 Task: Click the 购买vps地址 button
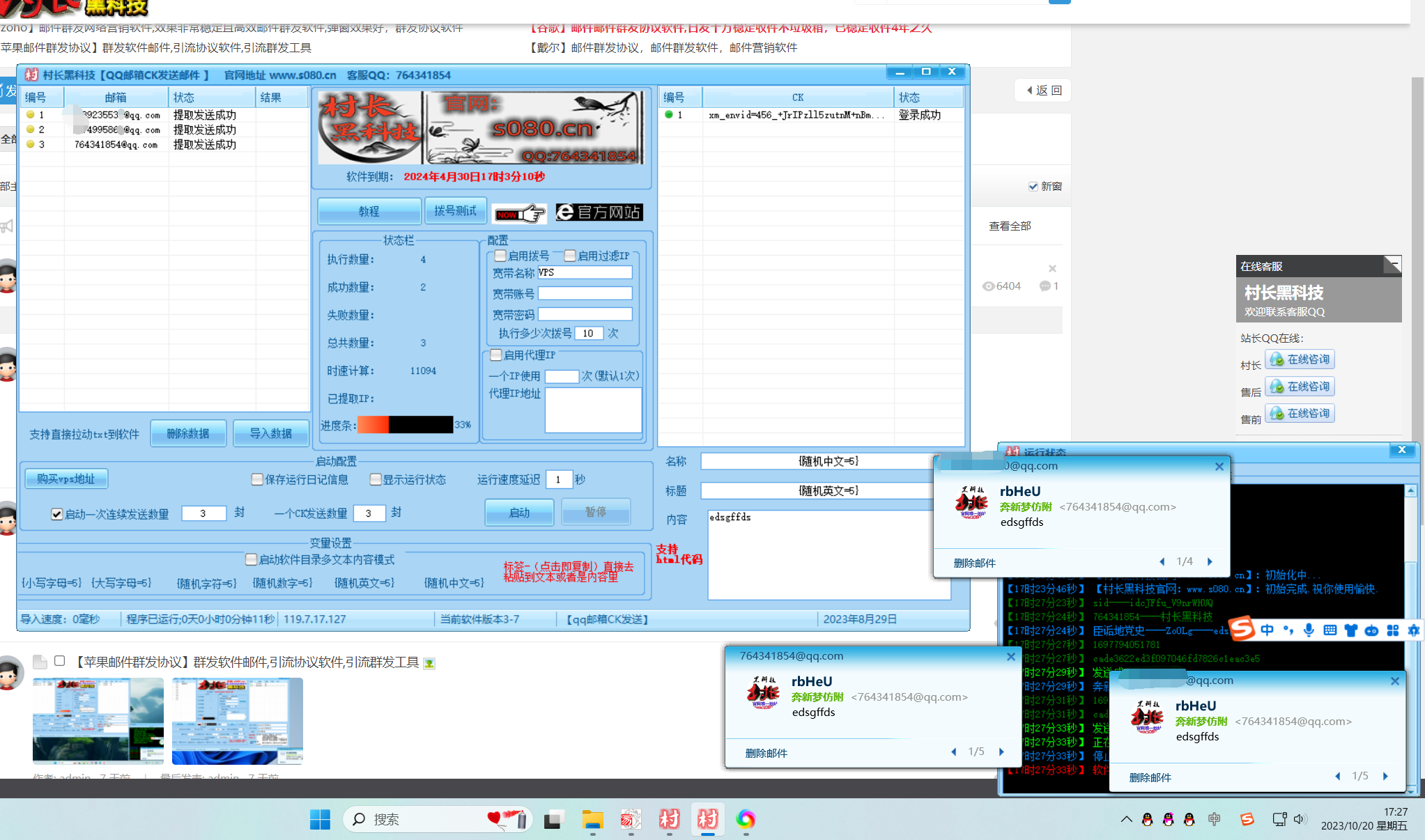66,479
